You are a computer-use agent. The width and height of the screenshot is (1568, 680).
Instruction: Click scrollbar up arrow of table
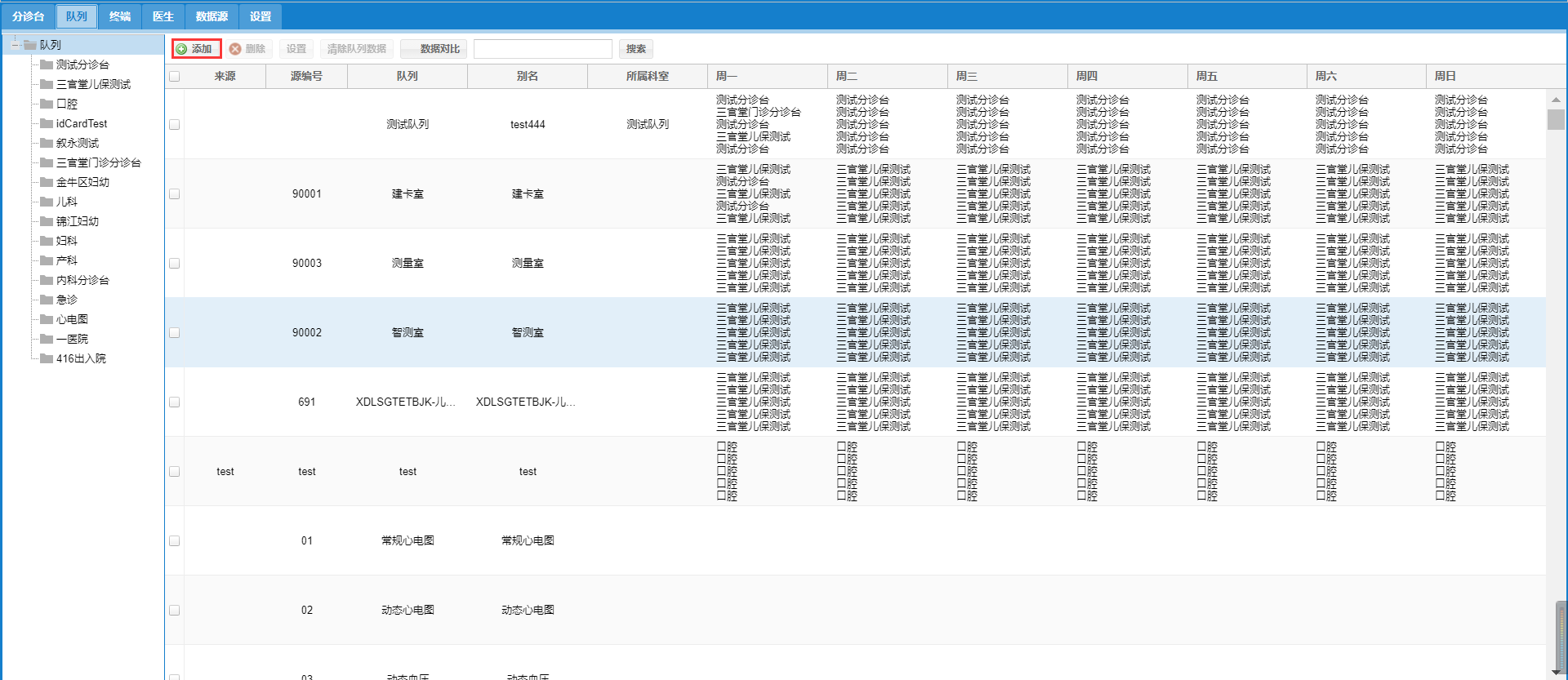point(1556,99)
